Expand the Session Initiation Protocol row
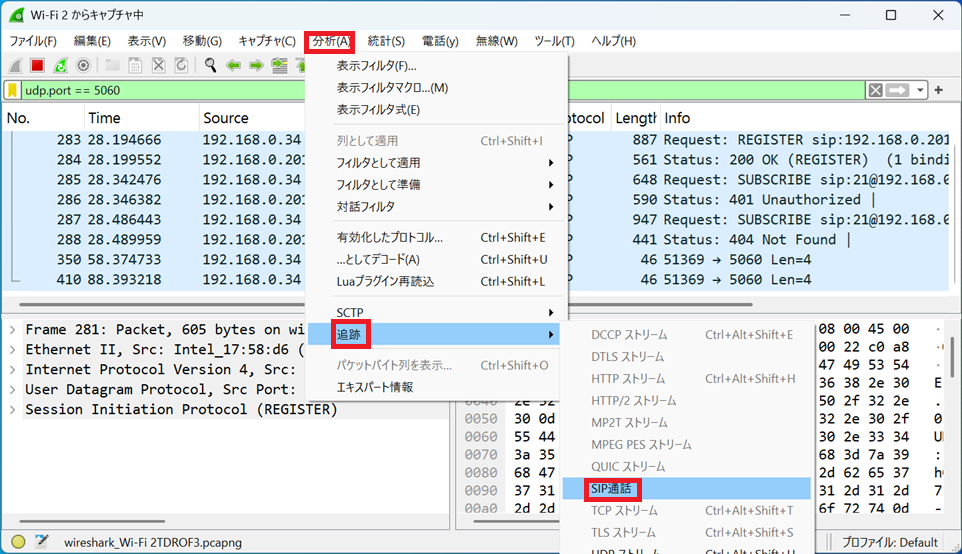 [12, 409]
